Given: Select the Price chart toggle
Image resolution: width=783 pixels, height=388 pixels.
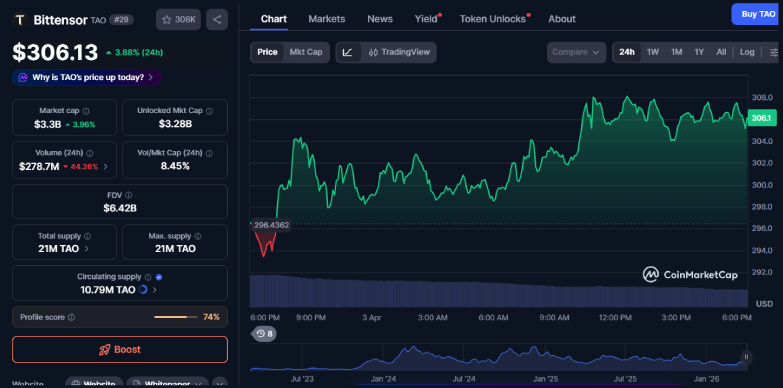Looking at the screenshot, I should point(267,52).
